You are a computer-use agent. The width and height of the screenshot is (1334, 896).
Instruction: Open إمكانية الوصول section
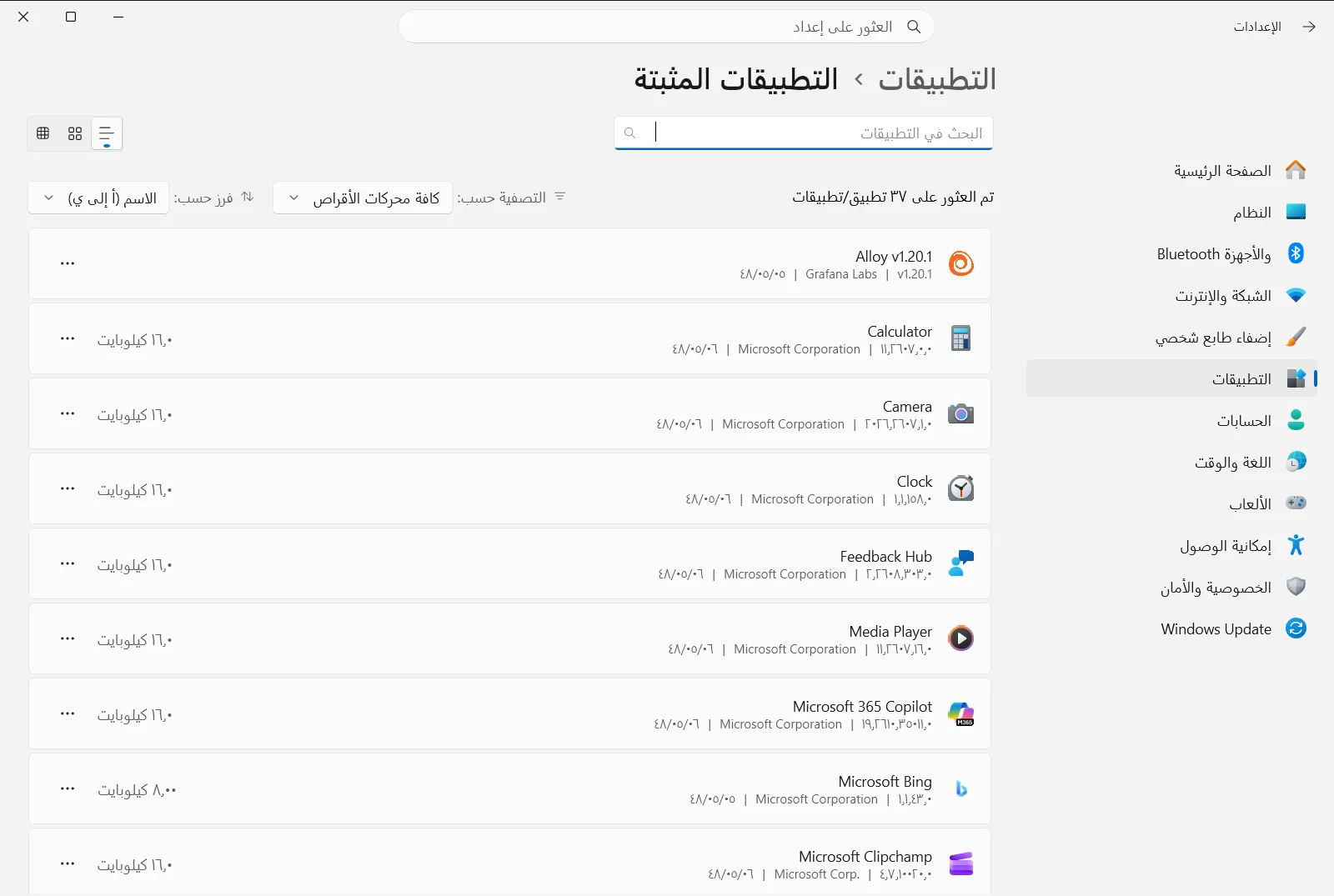(x=1171, y=546)
